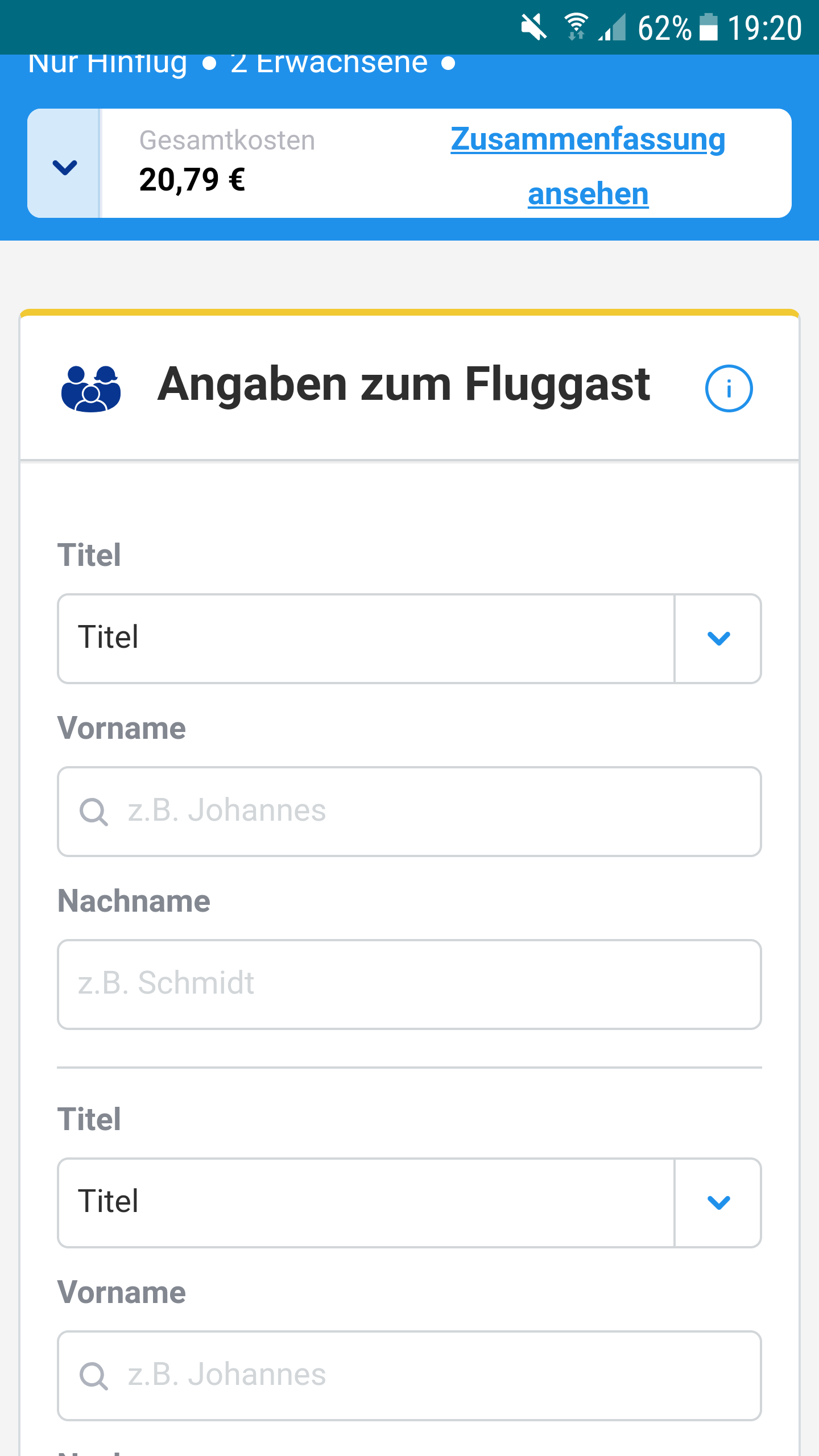Focus first passenger Nachname input
The image size is (819, 1456).
(409, 985)
